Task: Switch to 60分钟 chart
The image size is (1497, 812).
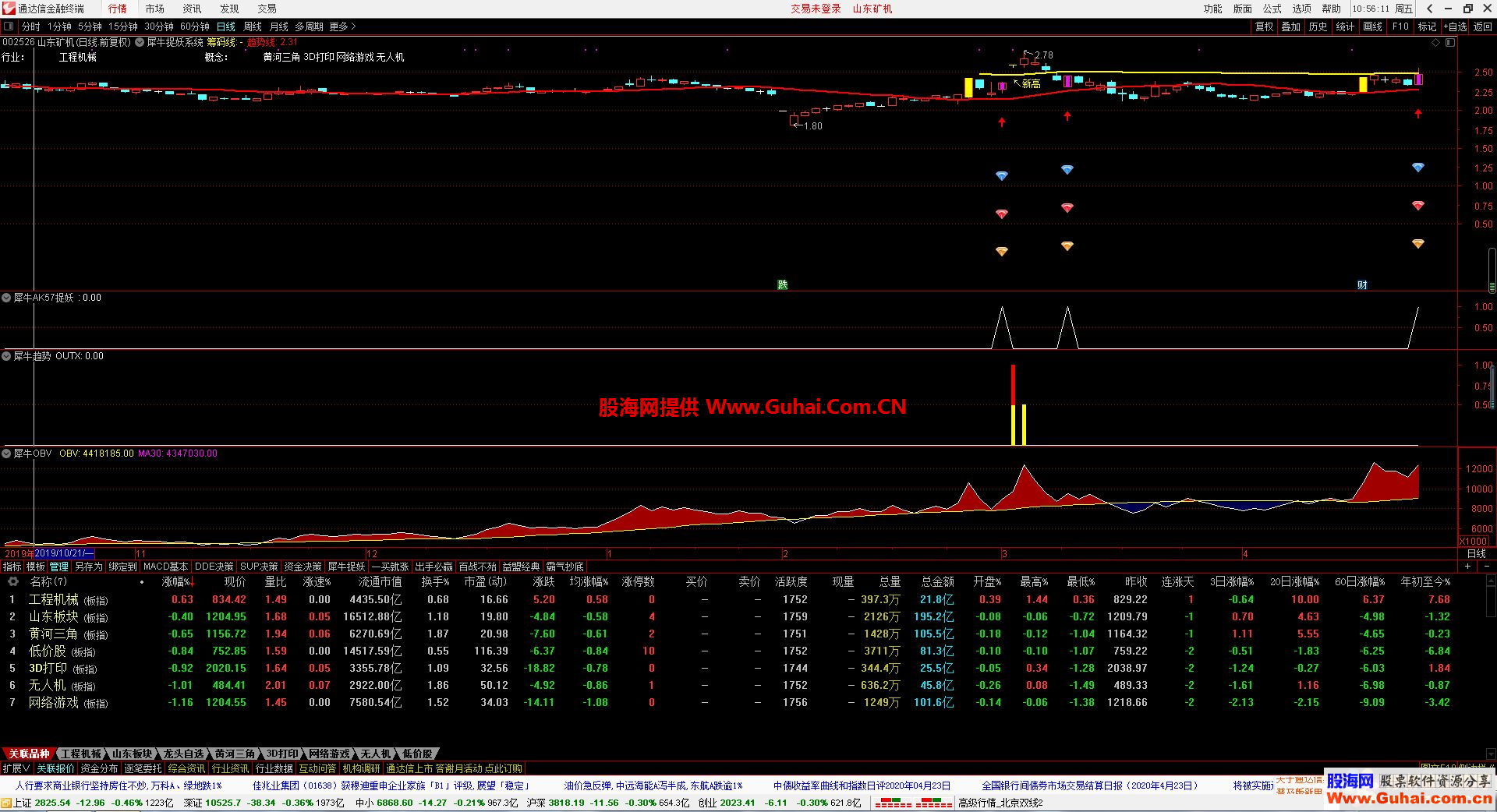Action: 195,26
